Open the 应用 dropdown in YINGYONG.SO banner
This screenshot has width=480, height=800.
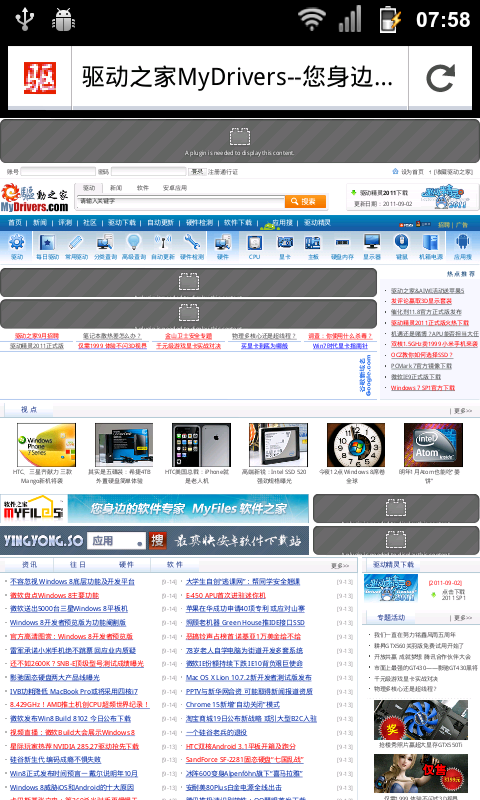(x=116, y=540)
